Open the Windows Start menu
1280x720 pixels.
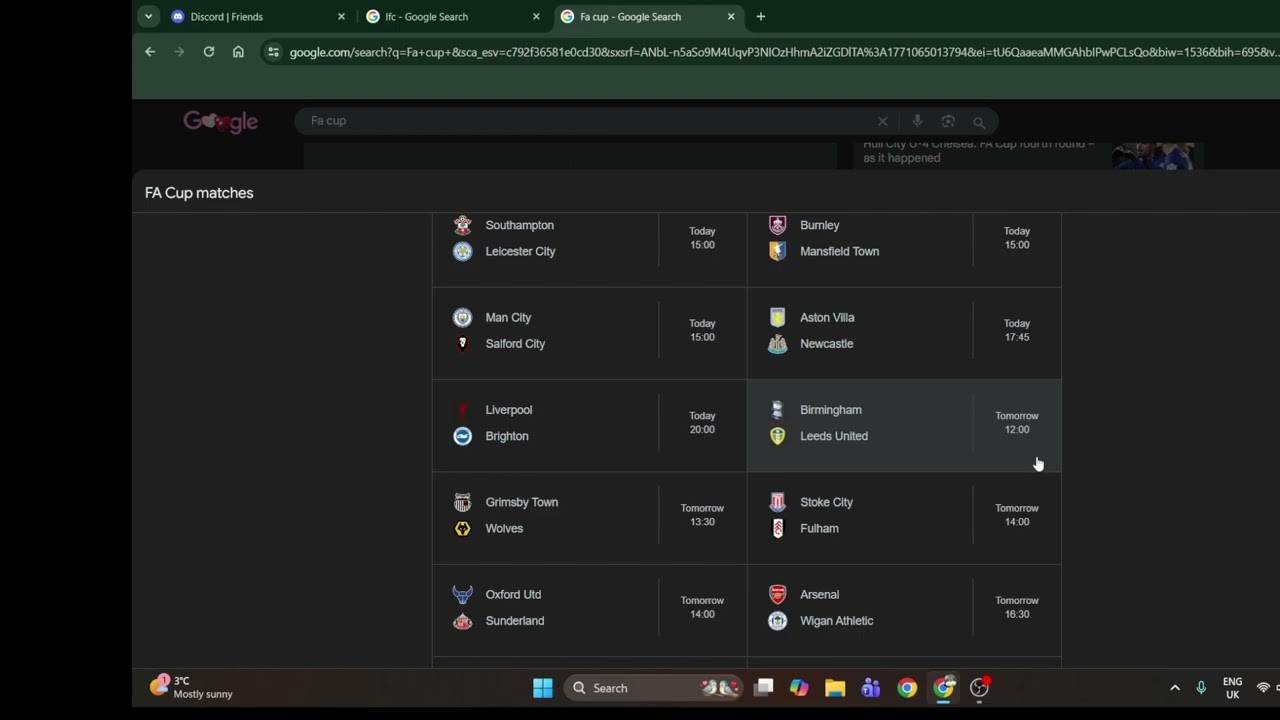(x=543, y=688)
